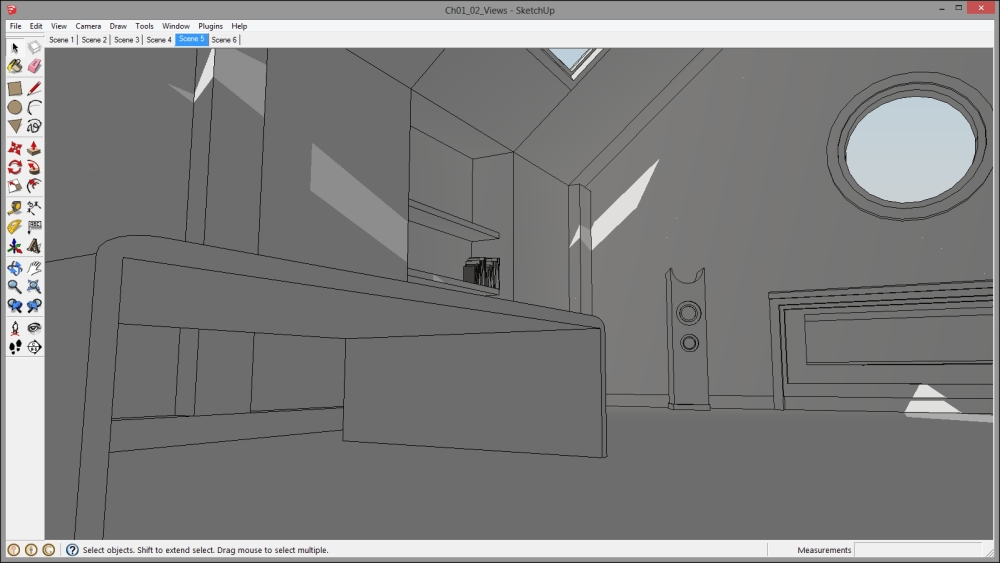Image resolution: width=1000 pixels, height=563 pixels.
Task: Switch to the Scene 2 tab
Action: pos(94,40)
